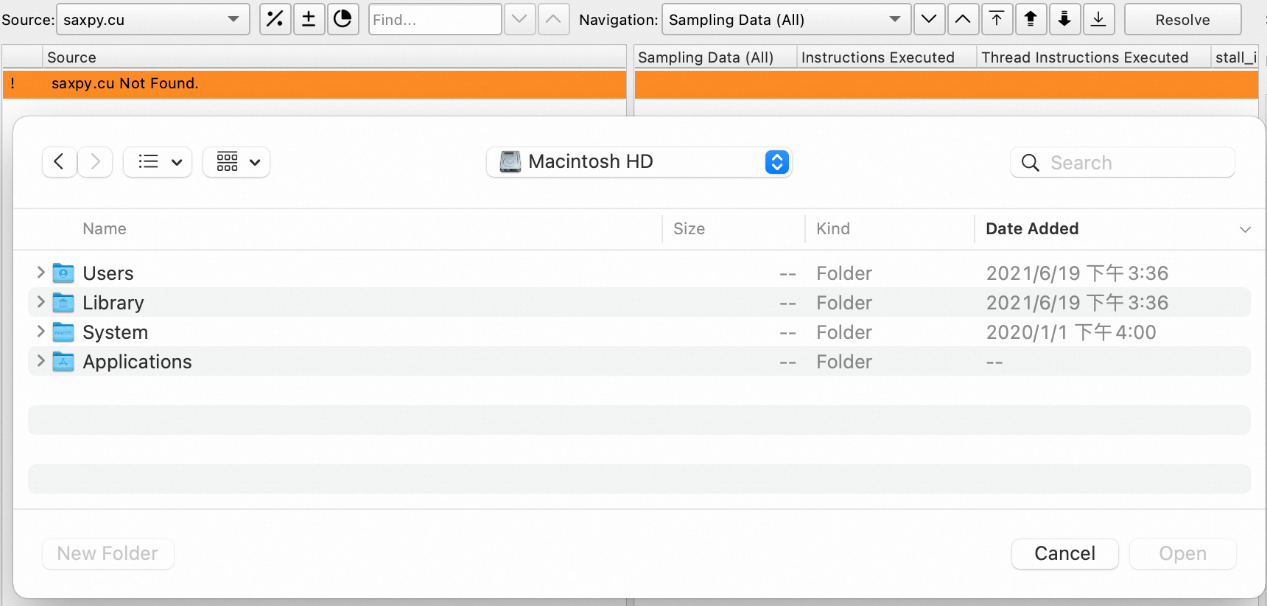Click the bold down arrow navigation icon
1267x606 pixels.
[1064, 19]
